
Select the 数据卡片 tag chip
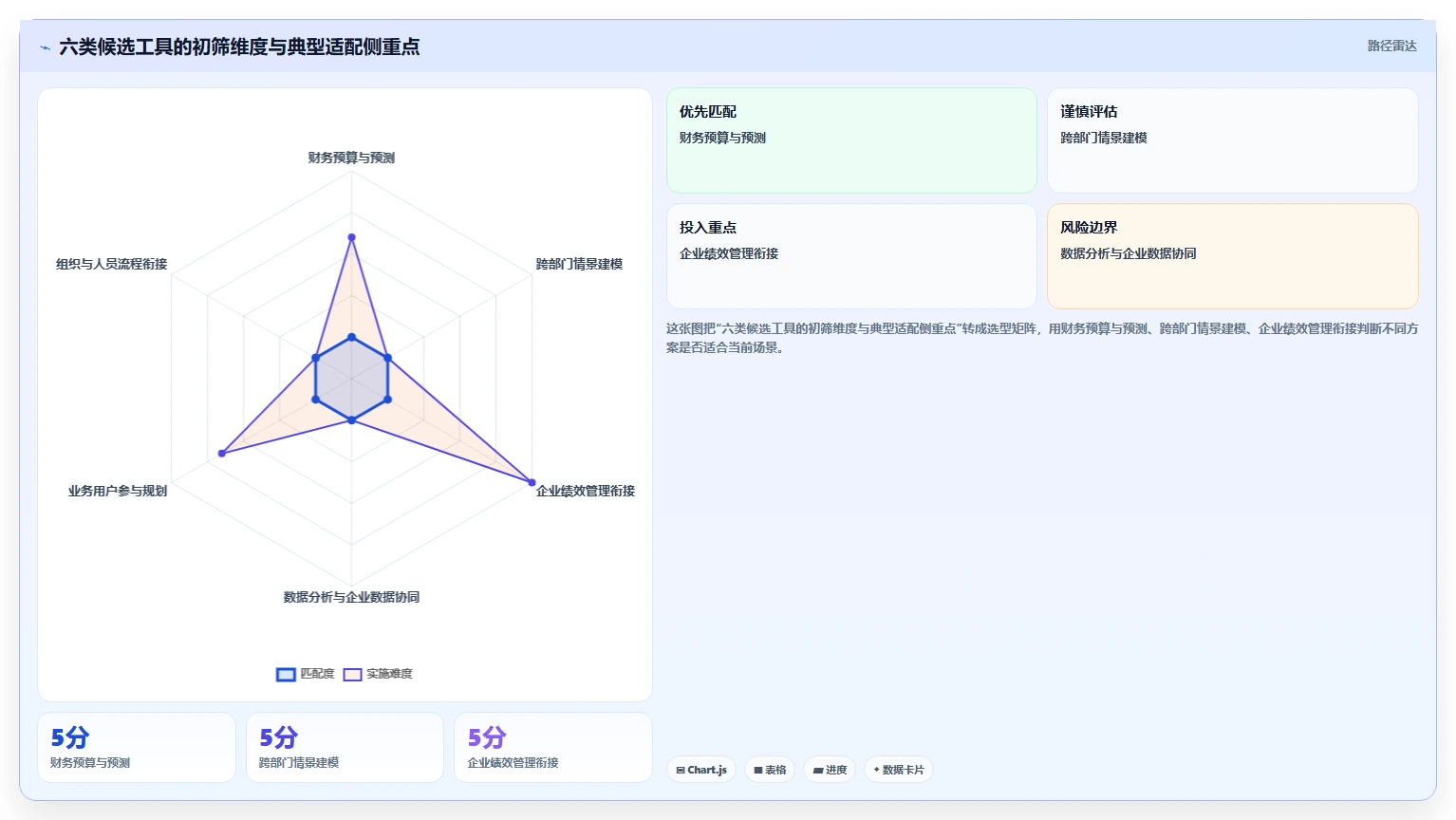tap(898, 770)
